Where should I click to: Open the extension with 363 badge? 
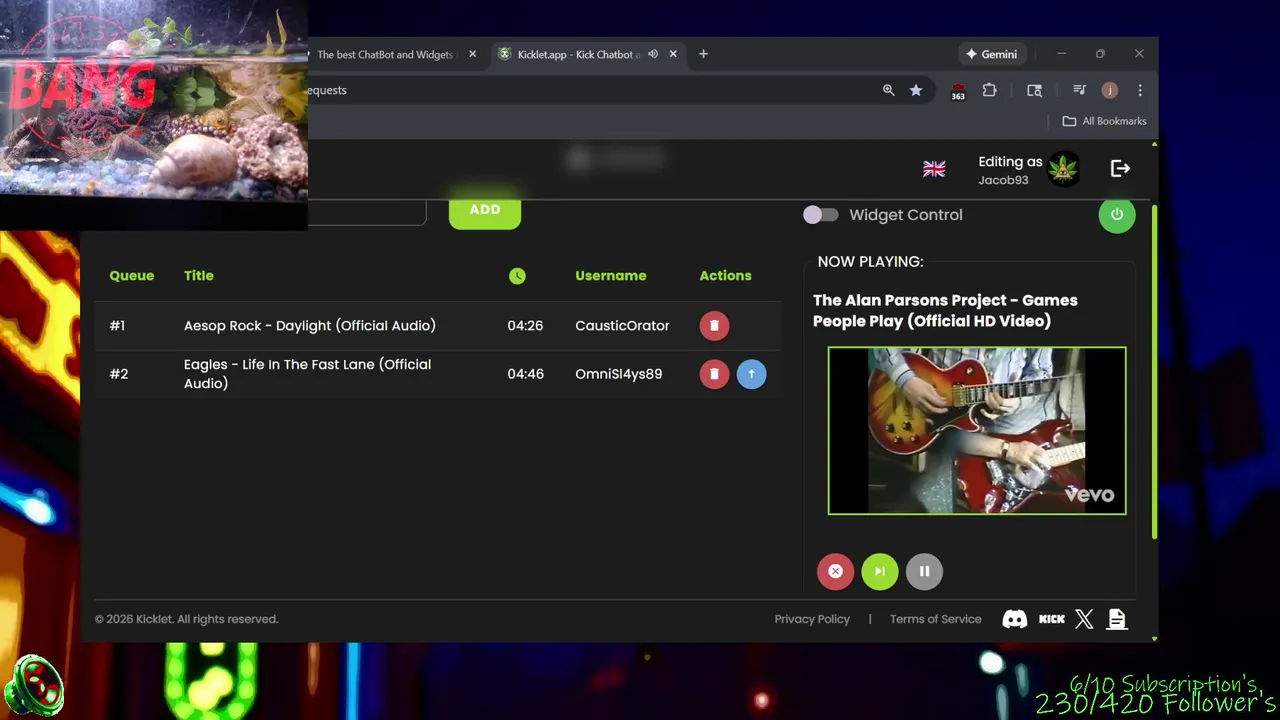pyautogui.click(x=958, y=91)
